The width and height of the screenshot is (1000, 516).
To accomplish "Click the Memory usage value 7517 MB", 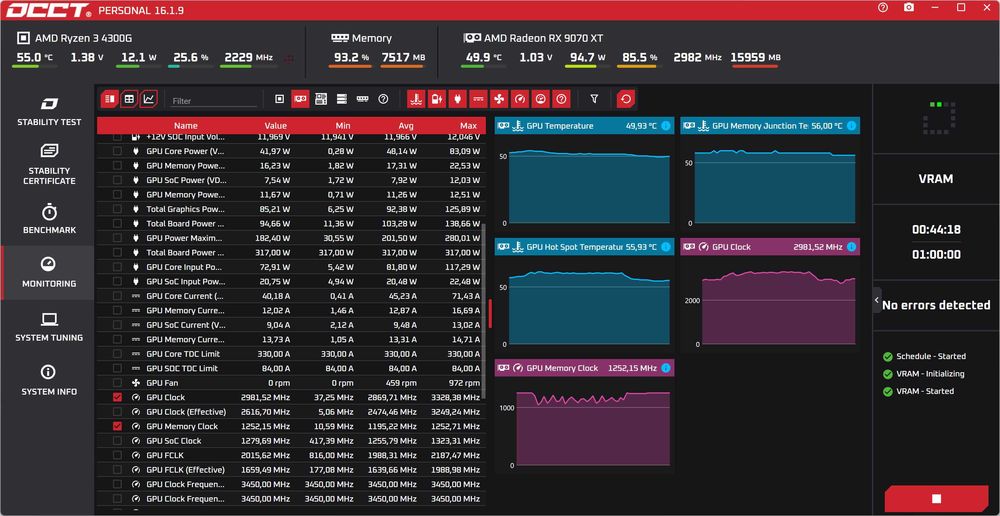I will tap(403, 57).
